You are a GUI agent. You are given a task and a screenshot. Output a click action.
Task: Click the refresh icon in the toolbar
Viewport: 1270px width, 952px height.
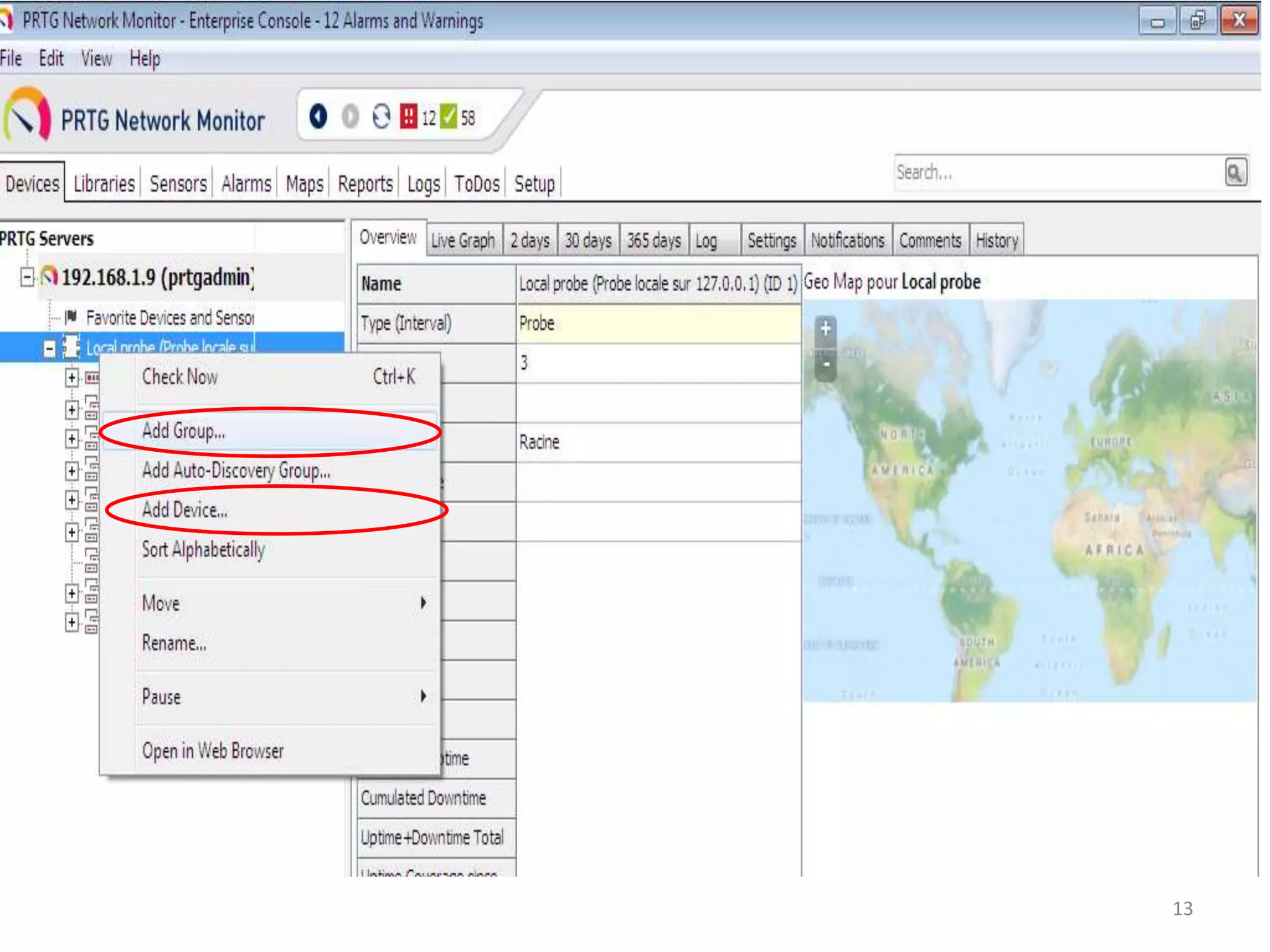(x=381, y=116)
